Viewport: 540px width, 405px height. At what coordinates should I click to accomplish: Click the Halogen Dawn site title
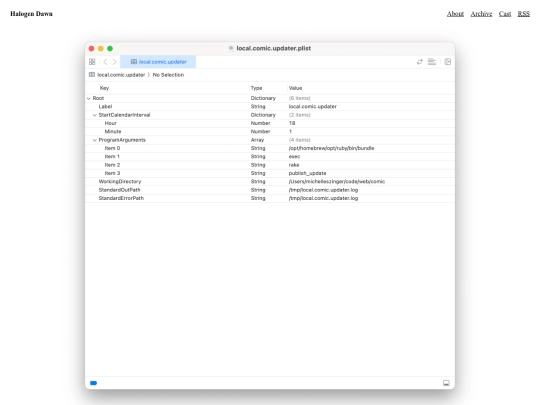[31, 14]
